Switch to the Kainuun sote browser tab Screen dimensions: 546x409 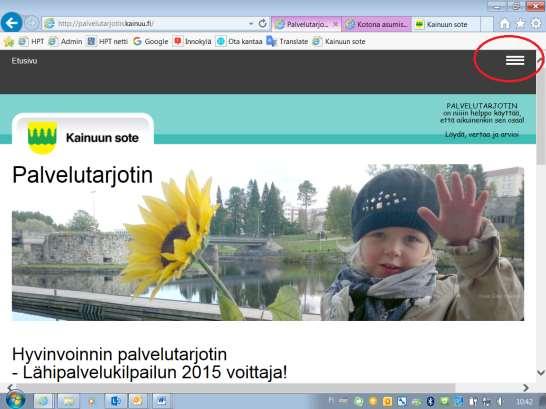pos(446,24)
